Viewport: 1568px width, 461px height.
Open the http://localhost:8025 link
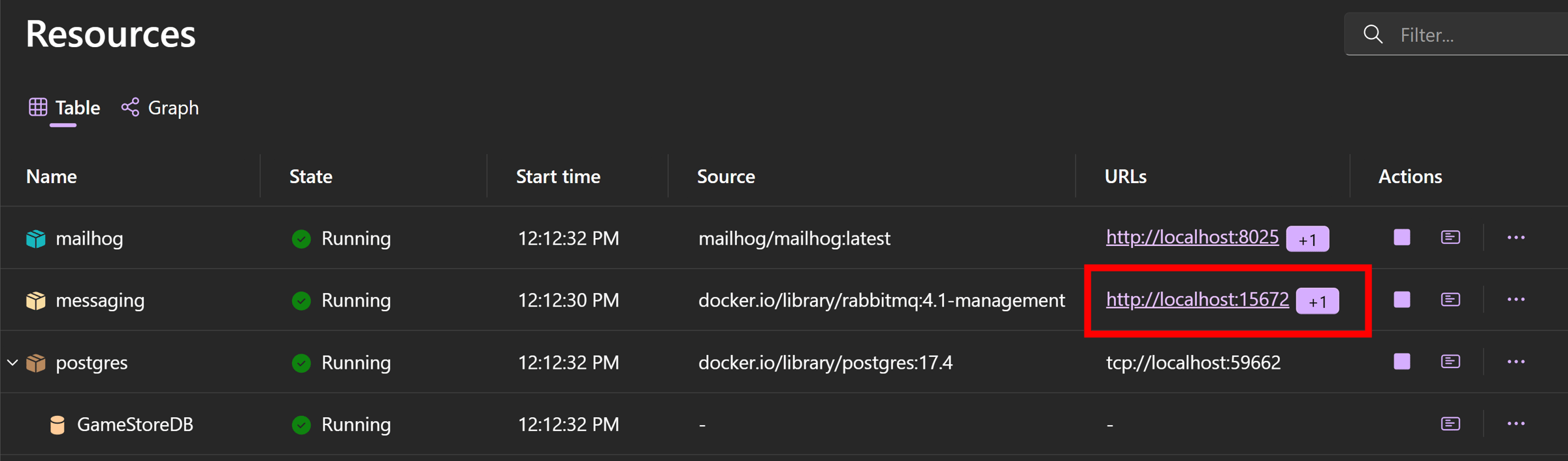tap(1192, 237)
